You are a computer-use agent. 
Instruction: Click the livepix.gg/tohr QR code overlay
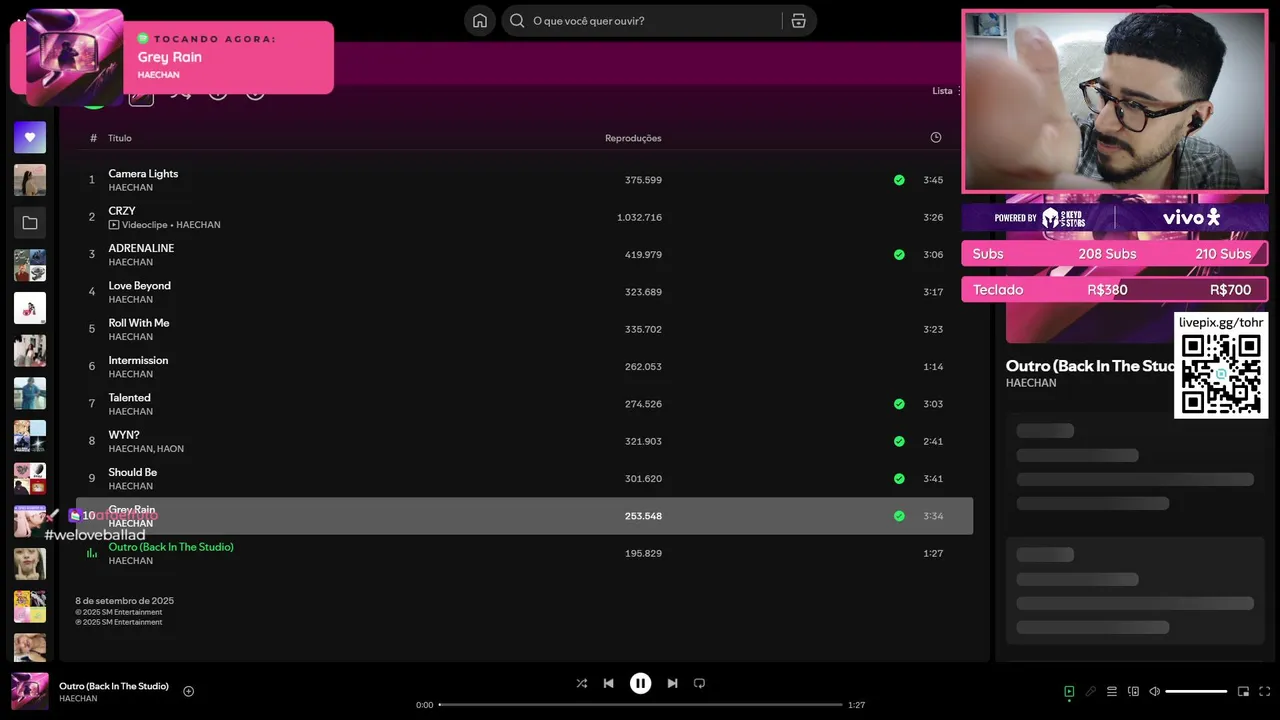click(x=1221, y=365)
